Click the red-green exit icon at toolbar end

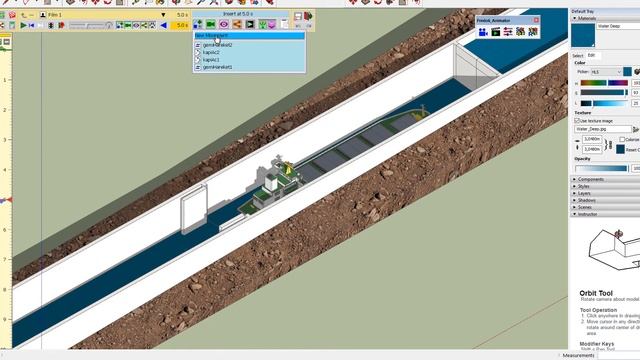click(308, 16)
